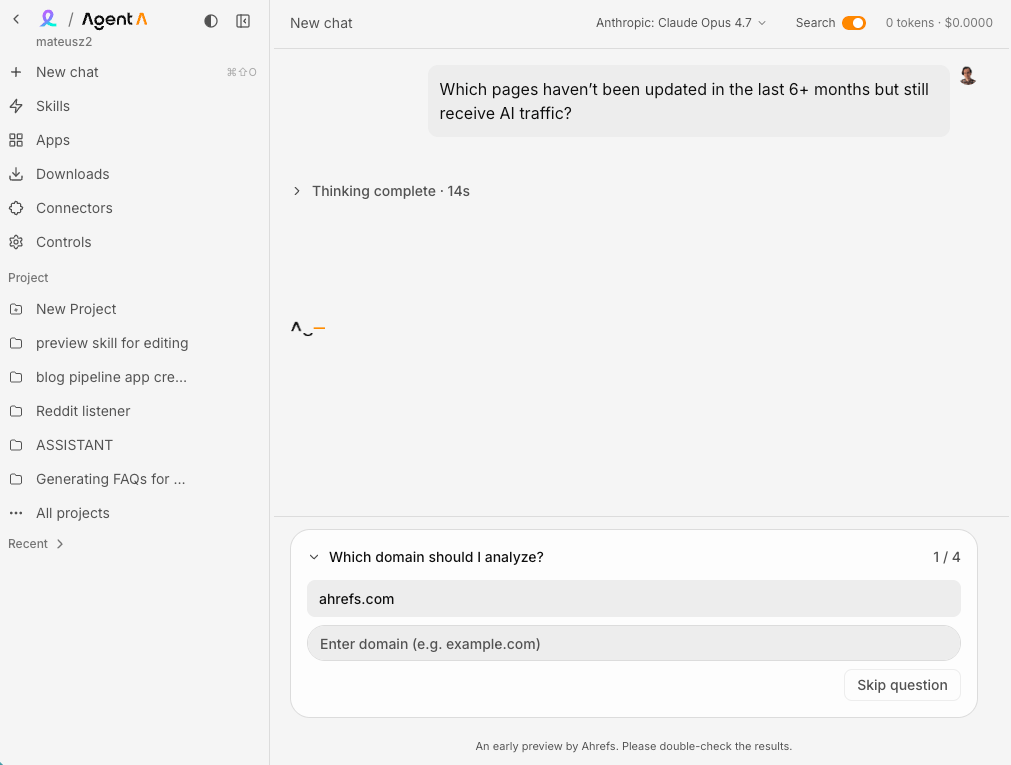The image size is (1011, 765).
Task: Click the New Project folder-plus icon
Action: click(x=16, y=309)
